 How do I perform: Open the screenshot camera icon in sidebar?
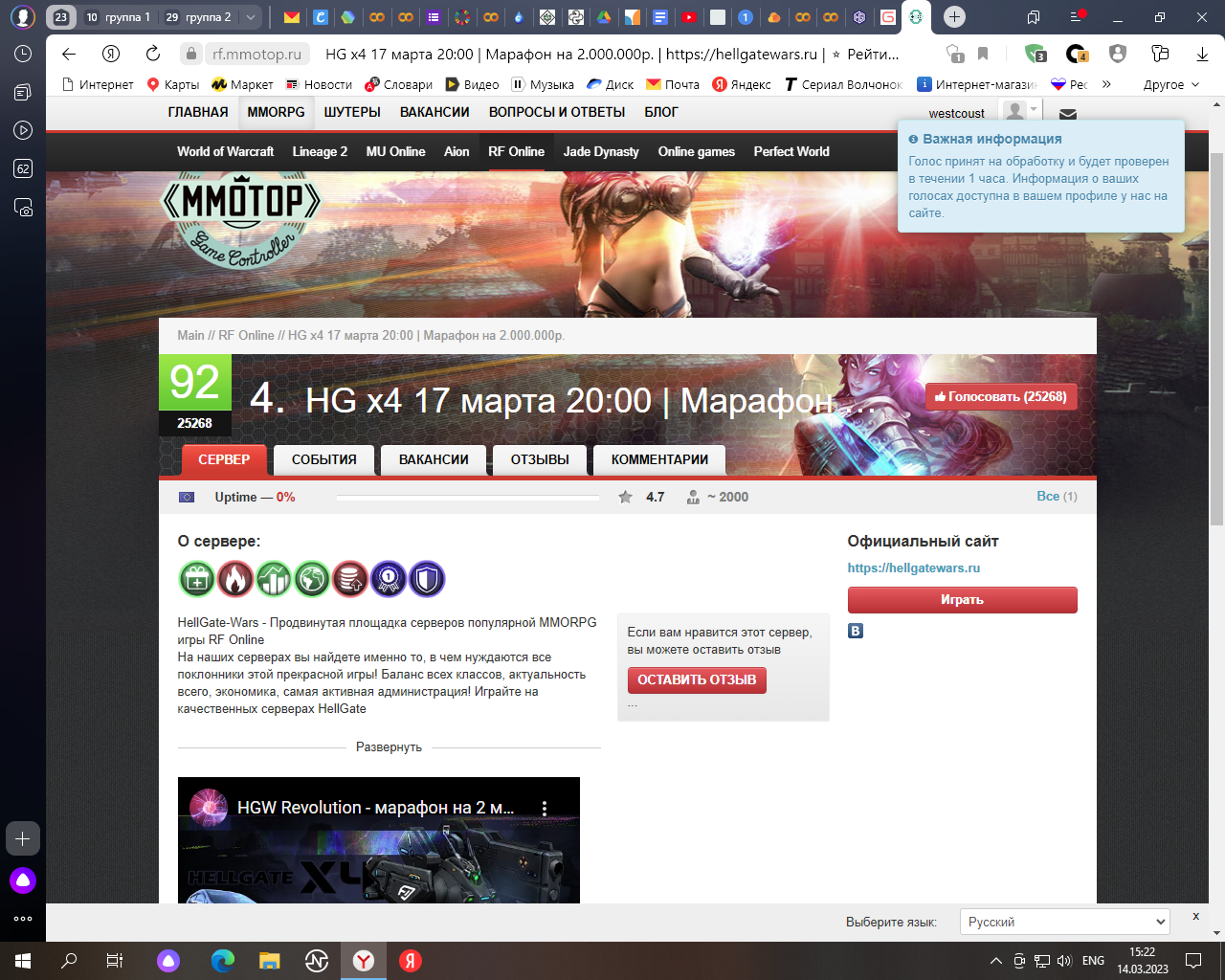pyautogui.click(x=23, y=207)
